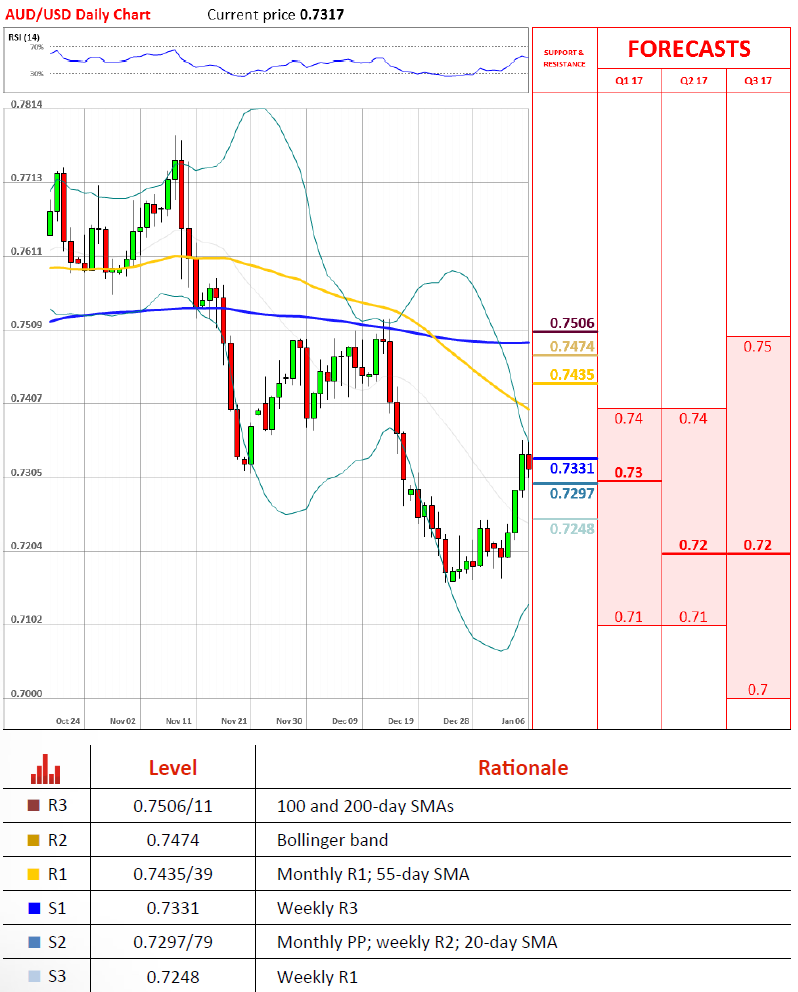Click the bold 0.72 Q2 forecast
This screenshot has height=992, width=798.
693,545
